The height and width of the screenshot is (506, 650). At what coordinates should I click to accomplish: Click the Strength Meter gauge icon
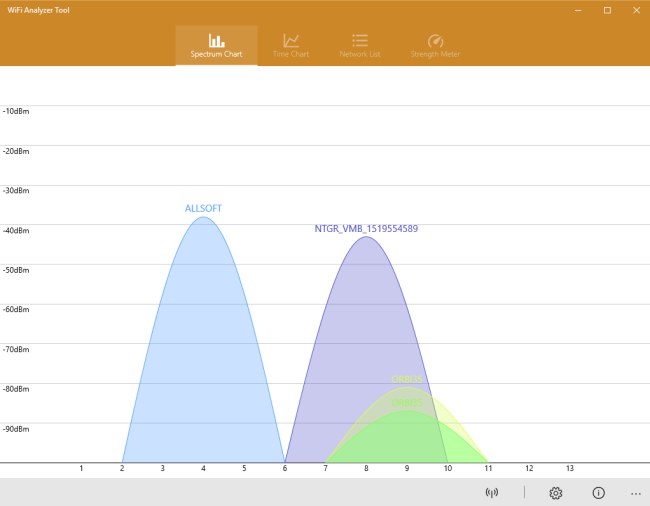434,40
